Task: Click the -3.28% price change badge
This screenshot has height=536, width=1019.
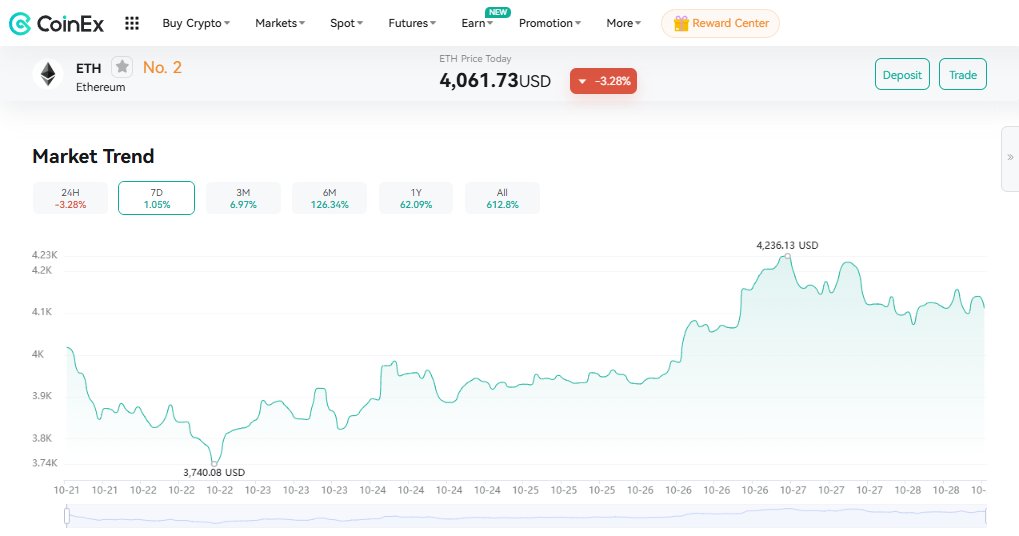Action: click(603, 81)
